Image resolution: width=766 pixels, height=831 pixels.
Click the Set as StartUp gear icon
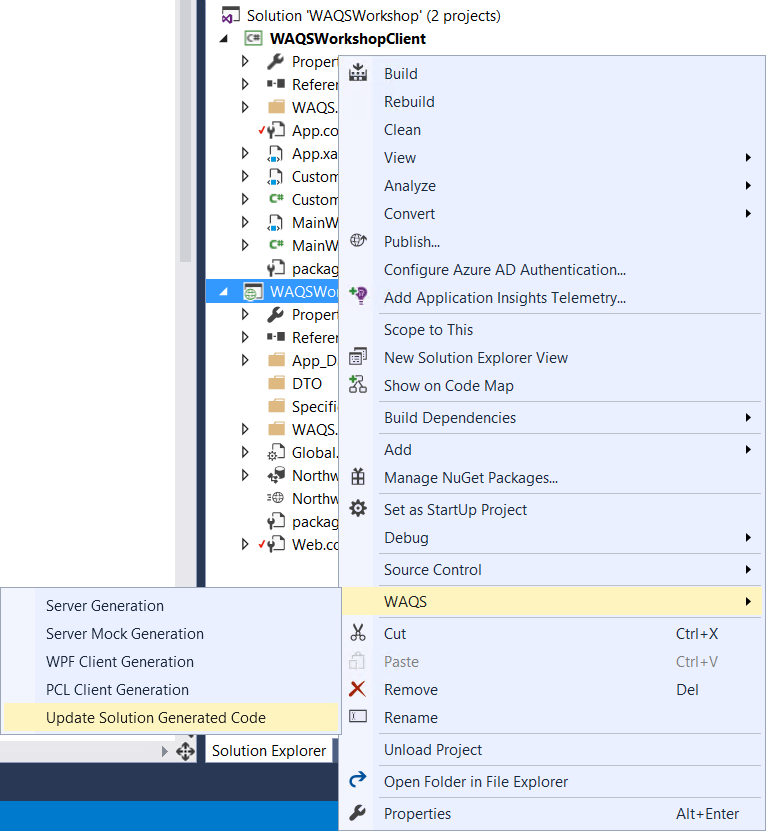358,509
